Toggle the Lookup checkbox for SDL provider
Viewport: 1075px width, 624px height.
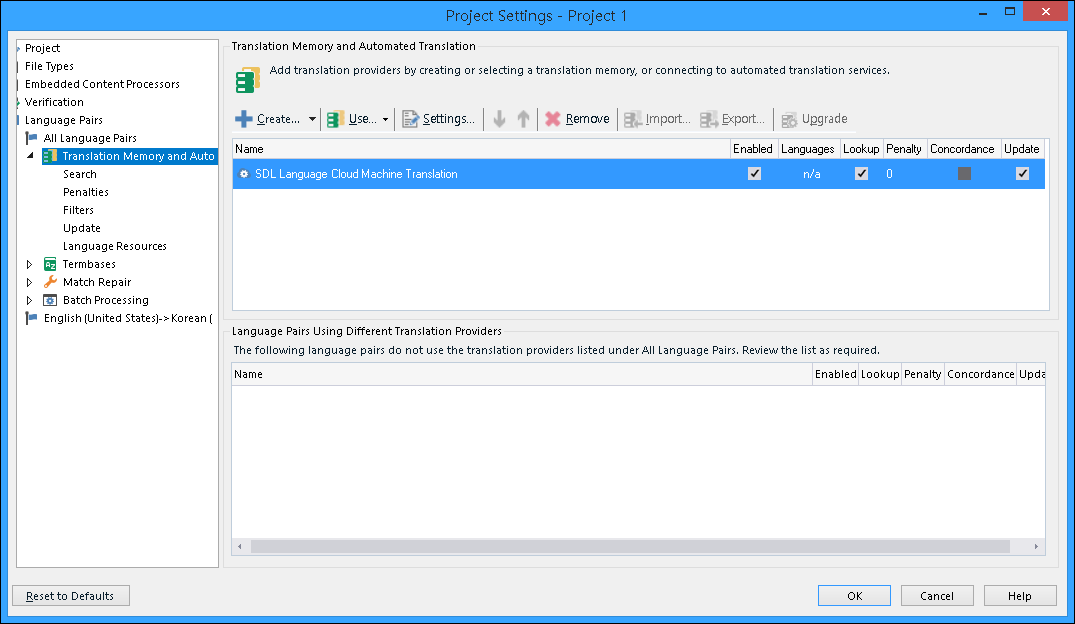coord(861,173)
